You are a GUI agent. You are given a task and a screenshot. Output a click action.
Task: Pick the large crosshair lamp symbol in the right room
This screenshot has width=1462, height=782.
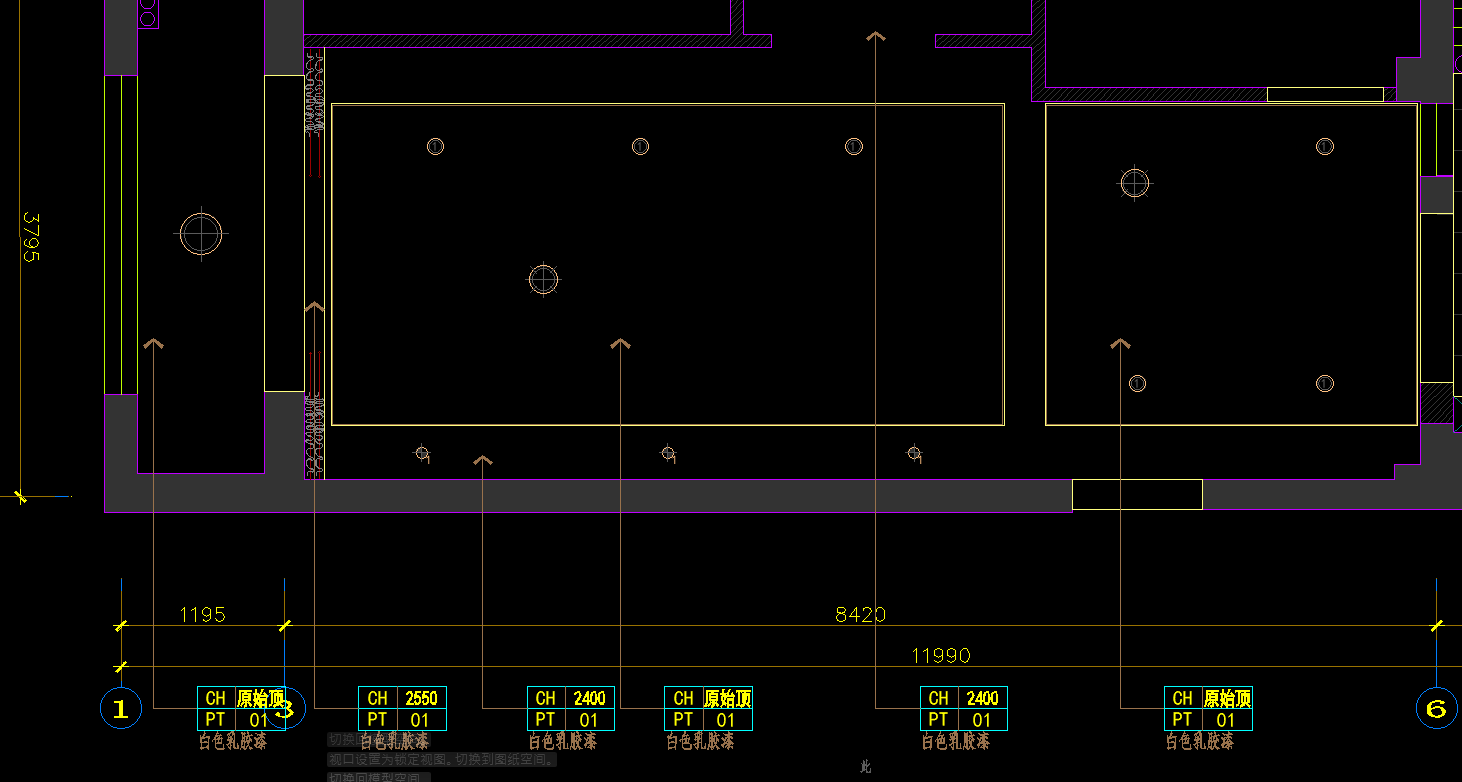tap(1135, 183)
